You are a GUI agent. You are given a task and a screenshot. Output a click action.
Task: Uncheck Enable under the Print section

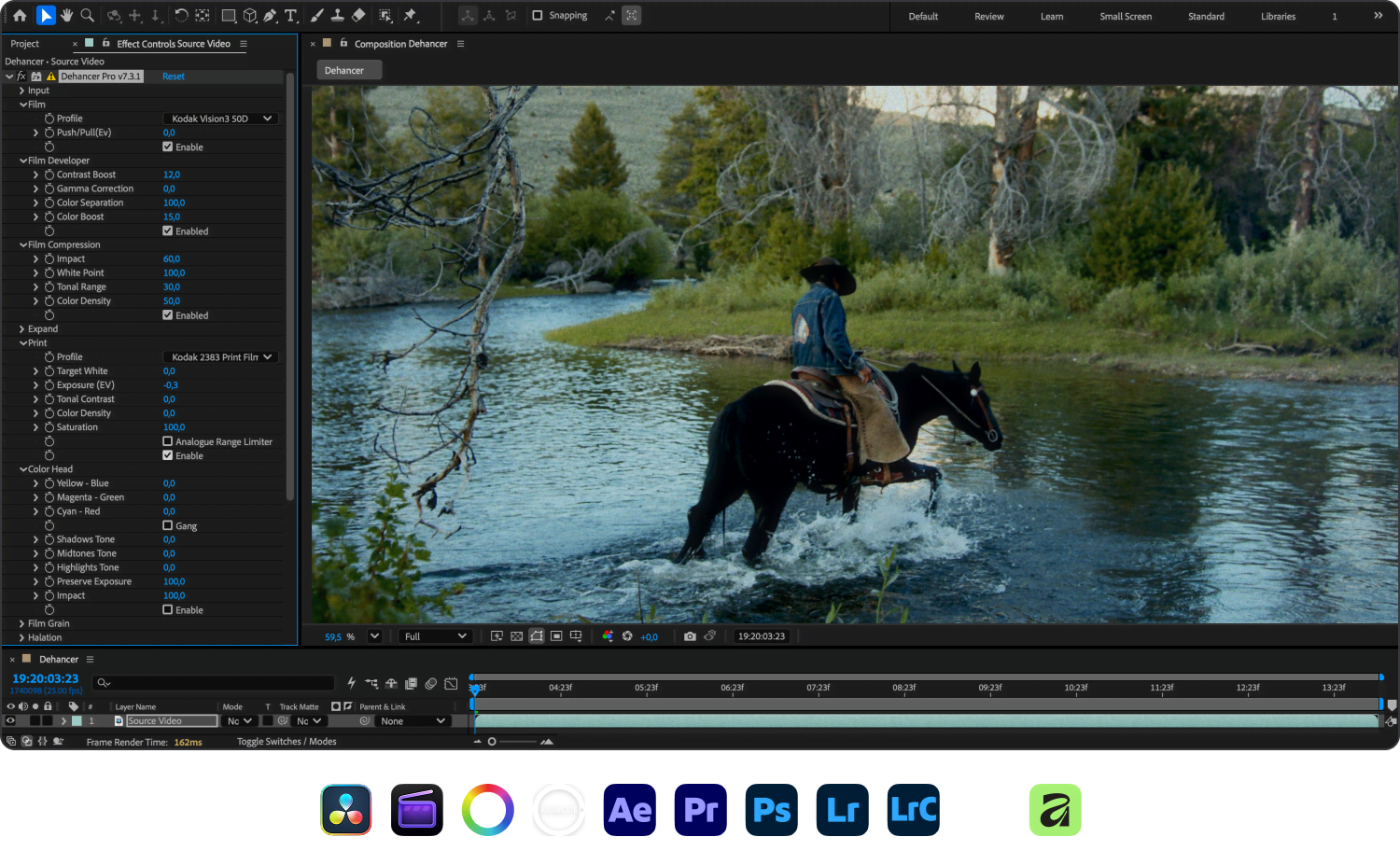168,455
